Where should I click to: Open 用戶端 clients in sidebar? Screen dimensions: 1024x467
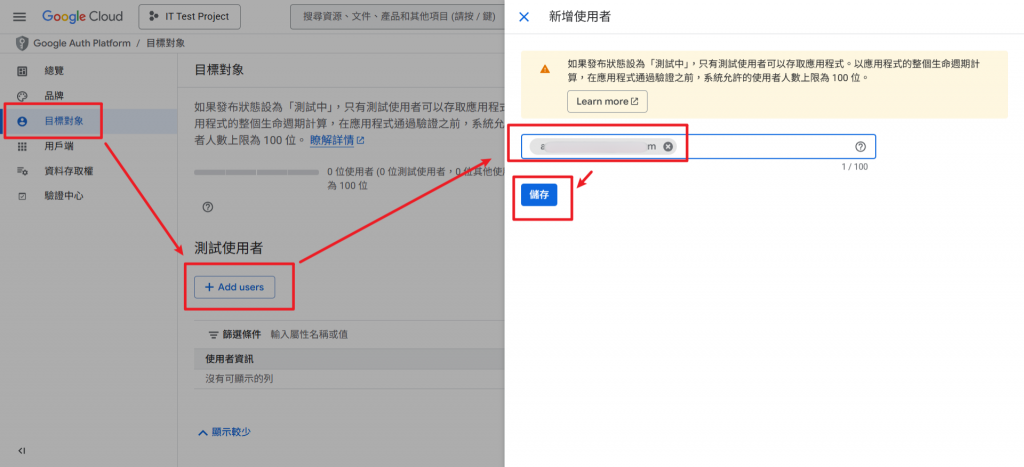pos(59,146)
